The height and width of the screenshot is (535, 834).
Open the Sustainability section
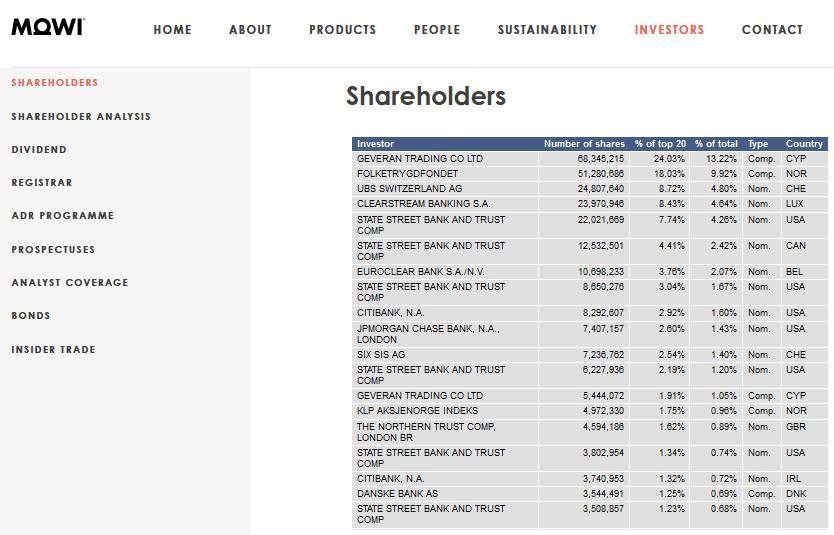547,30
